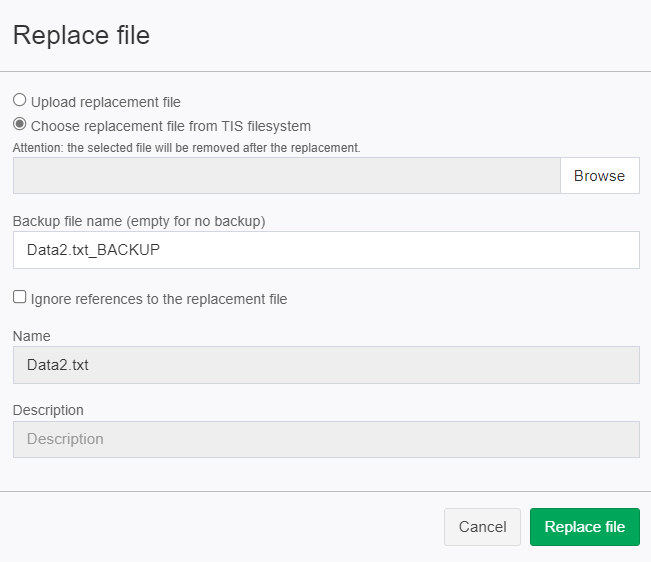
Task: Click into the Description text field
Action: point(326,440)
